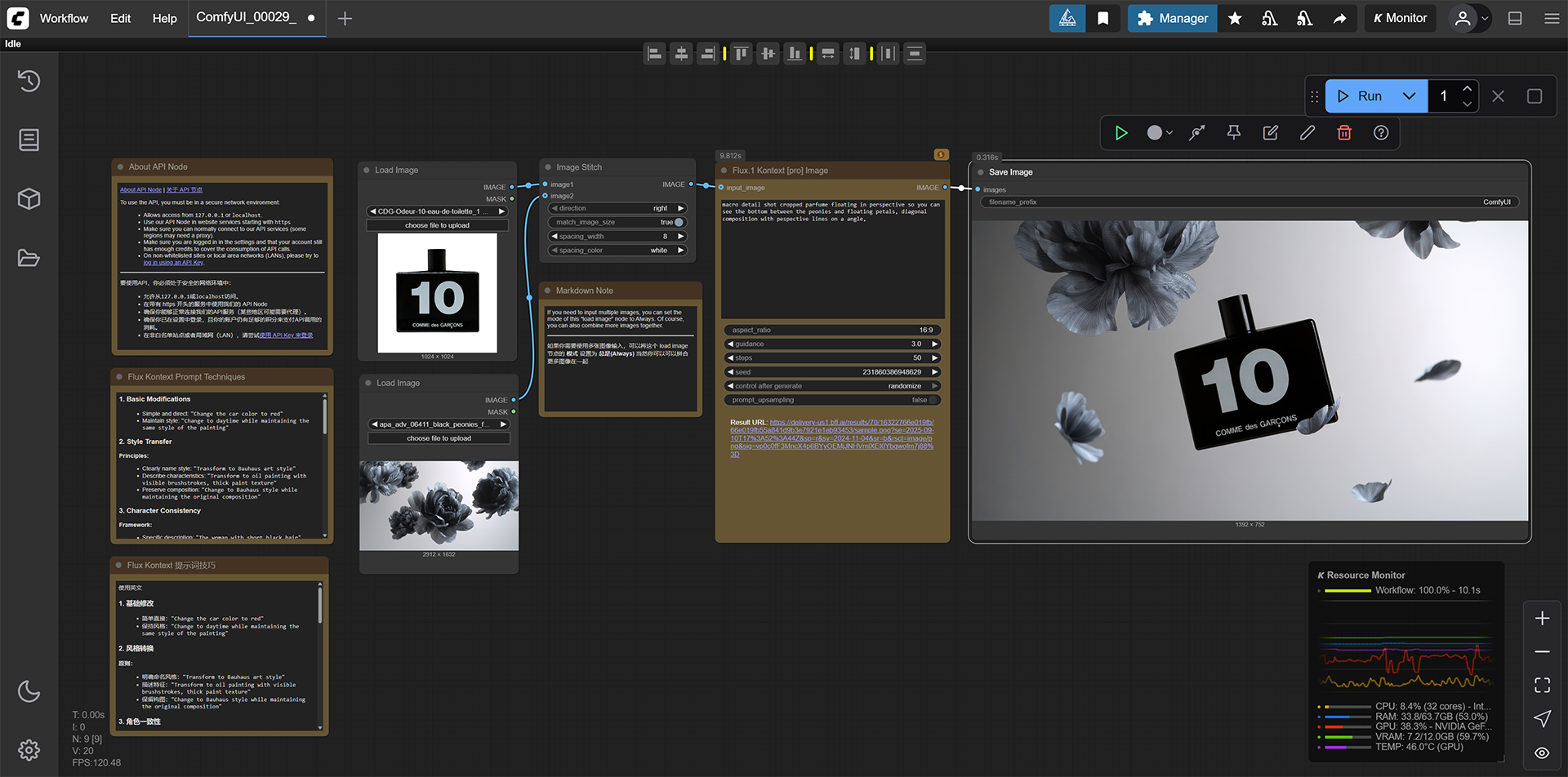The height and width of the screenshot is (777, 1568).
Task: Open the aspect_ratio 16:9 selector
Action: point(831,330)
